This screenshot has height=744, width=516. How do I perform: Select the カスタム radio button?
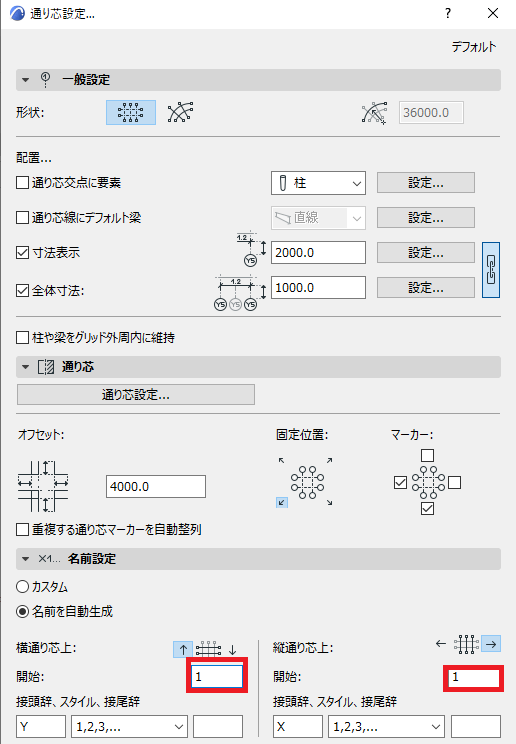(x=22, y=587)
